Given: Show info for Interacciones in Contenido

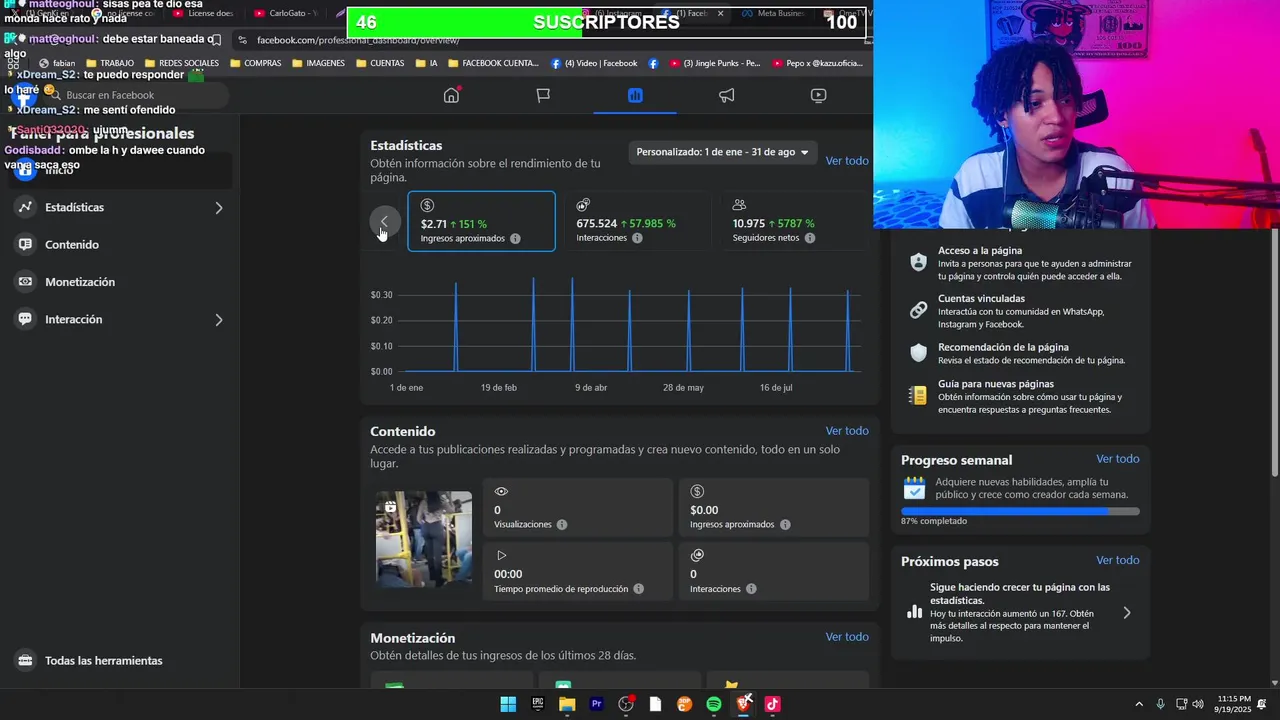Looking at the screenshot, I should (x=751, y=589).
